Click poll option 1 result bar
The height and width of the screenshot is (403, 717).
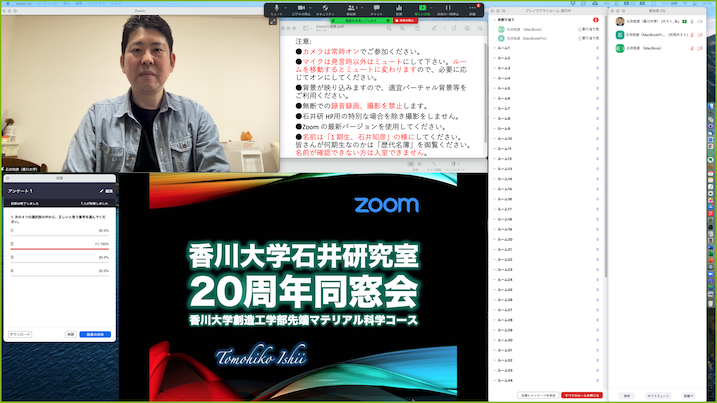(x=59, y=236)
